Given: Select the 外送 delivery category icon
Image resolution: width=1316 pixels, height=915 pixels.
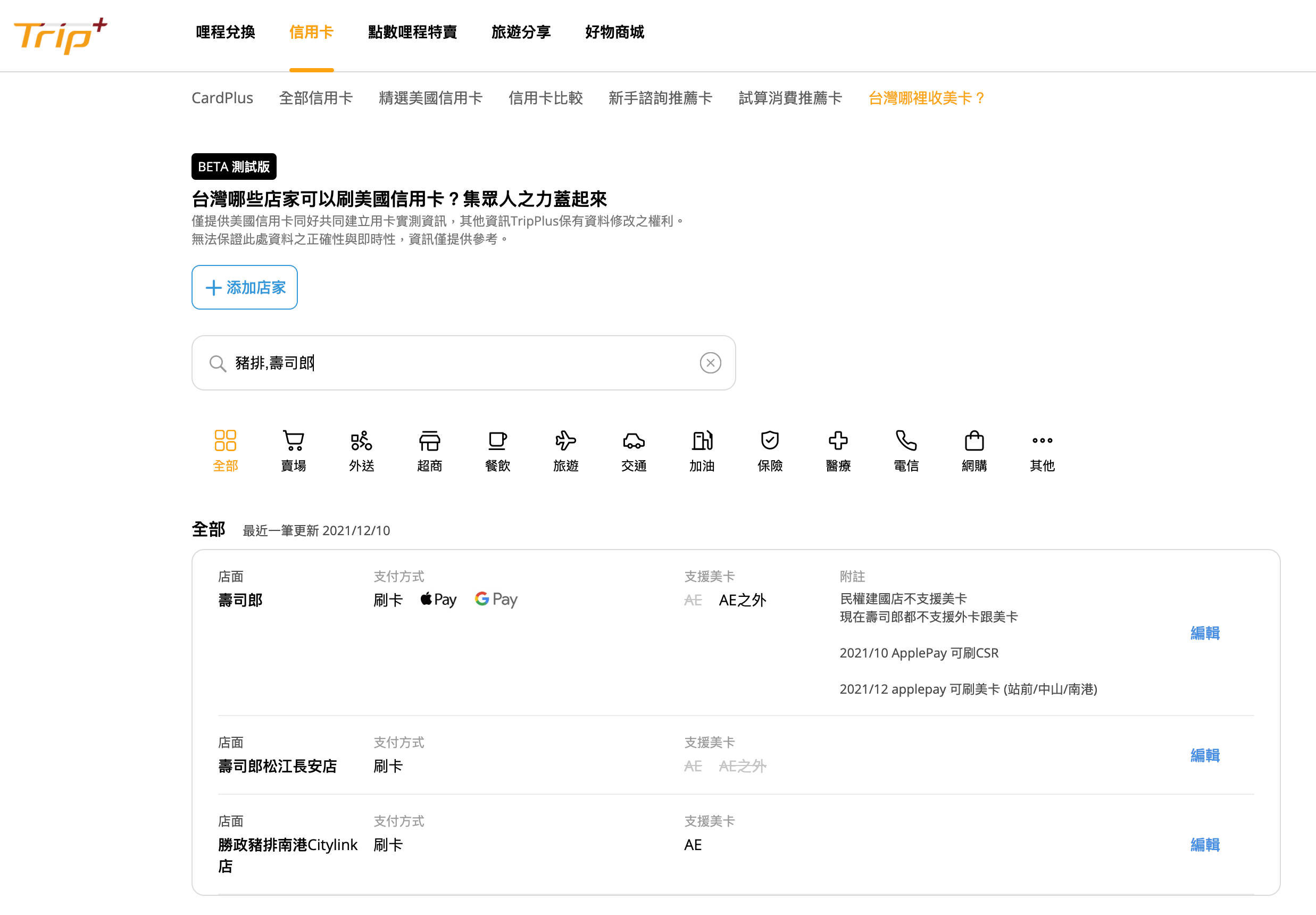Looking at the screenshot, I should click(362, 450).
